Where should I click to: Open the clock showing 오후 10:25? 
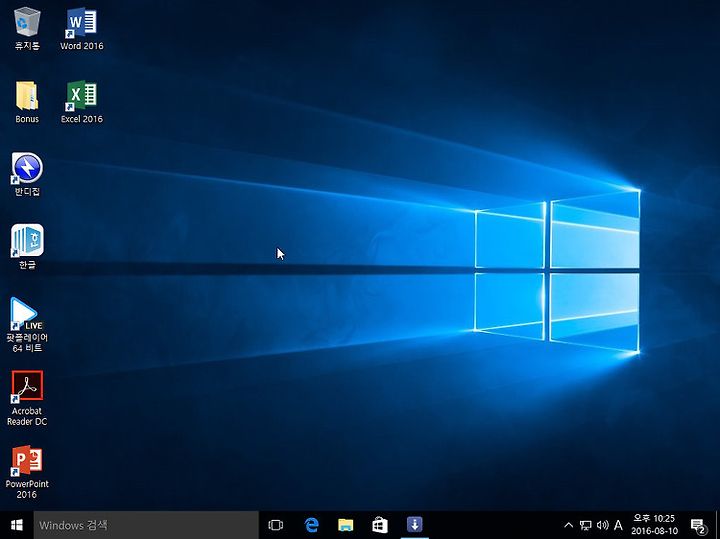tap(654, 525)
